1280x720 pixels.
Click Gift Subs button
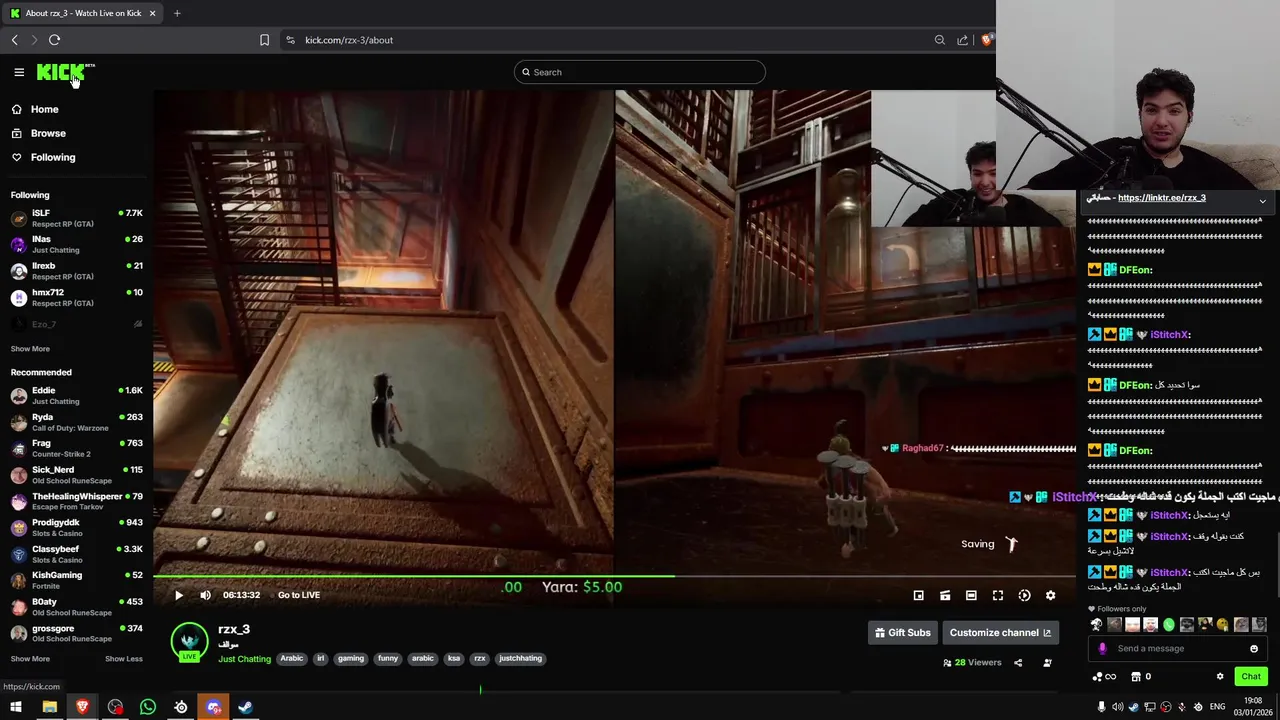point(903,632)
